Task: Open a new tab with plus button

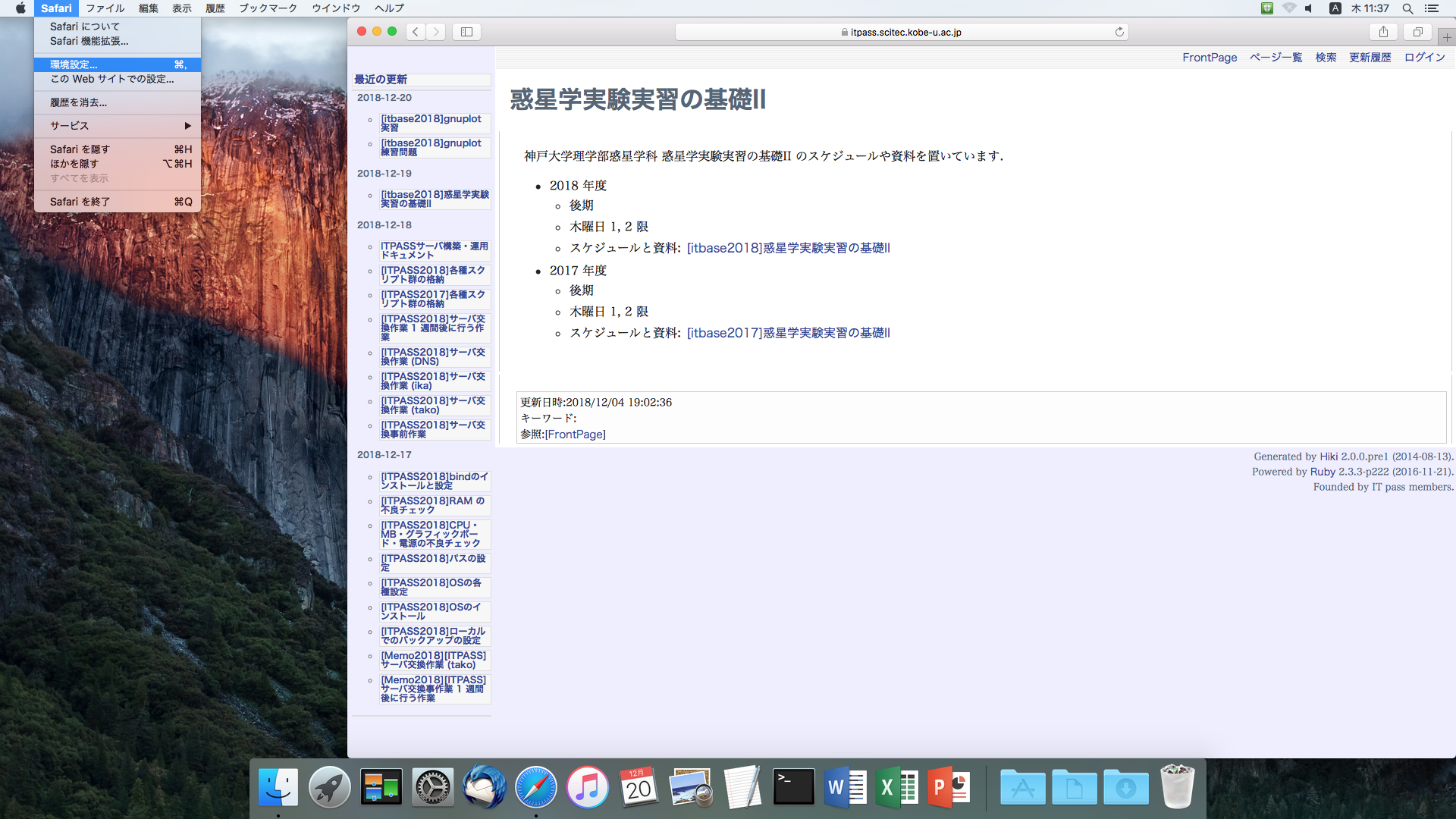Action: point(1446,36)
